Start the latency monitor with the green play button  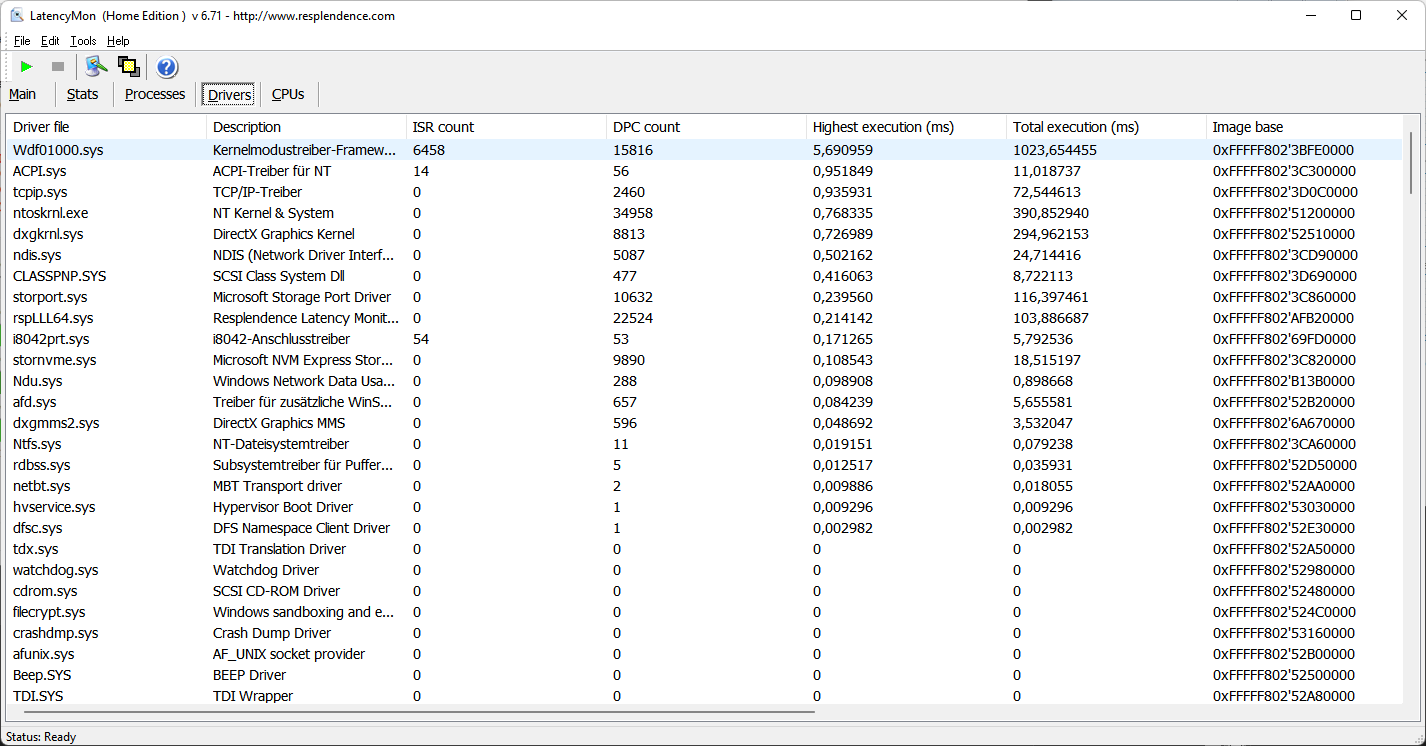[x=27, y=67]
